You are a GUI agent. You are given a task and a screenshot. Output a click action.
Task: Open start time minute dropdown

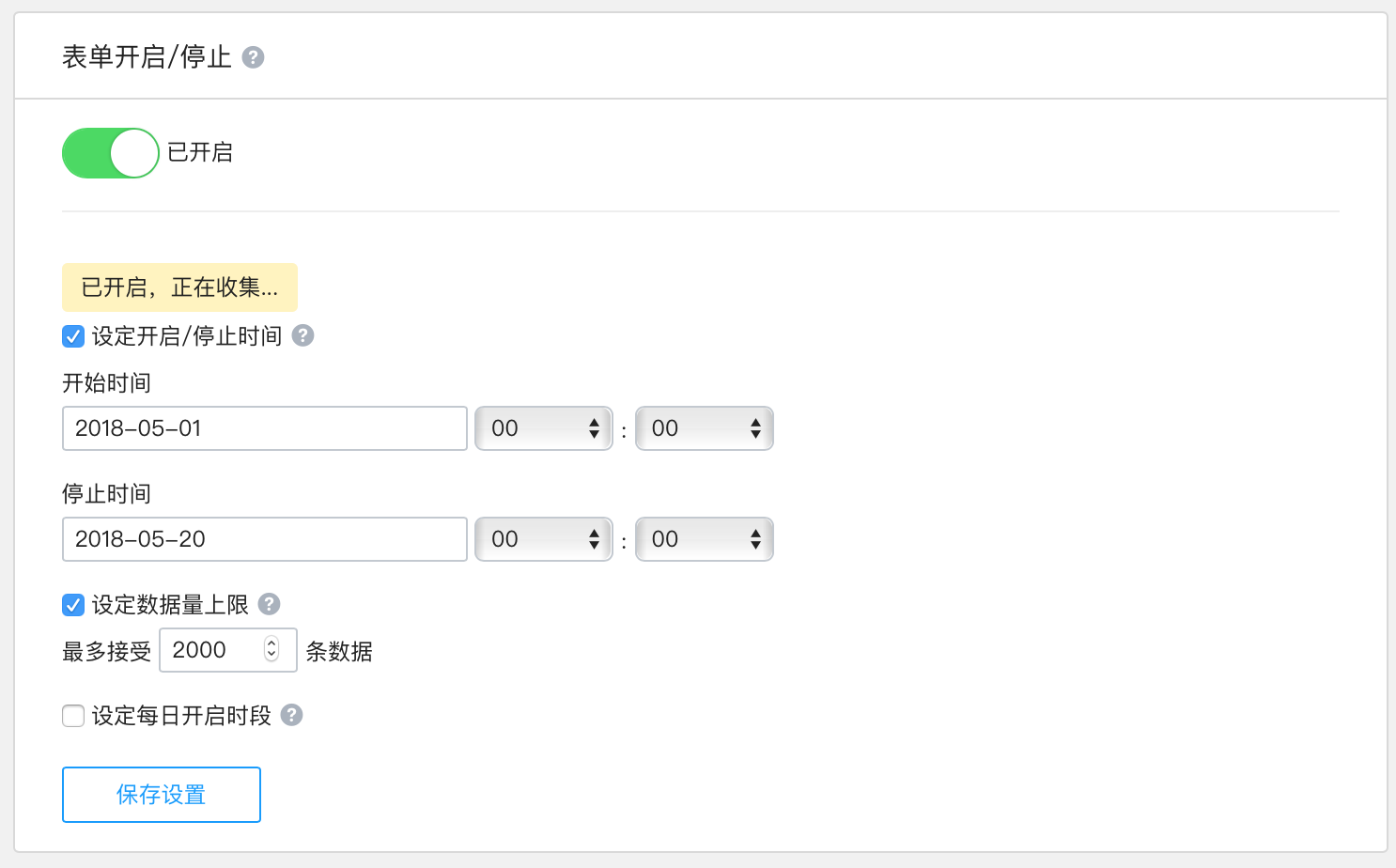(705, 428)
